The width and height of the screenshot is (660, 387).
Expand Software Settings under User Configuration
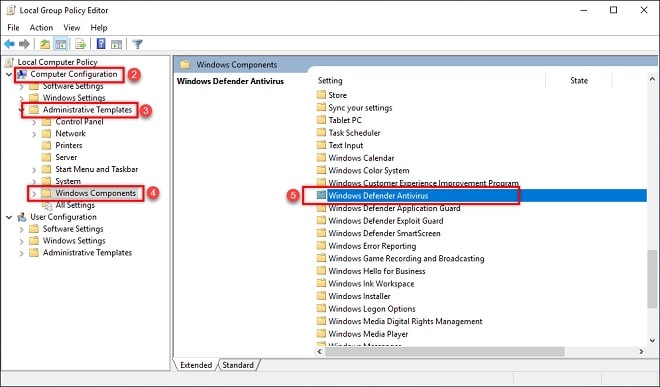[21, 230]
